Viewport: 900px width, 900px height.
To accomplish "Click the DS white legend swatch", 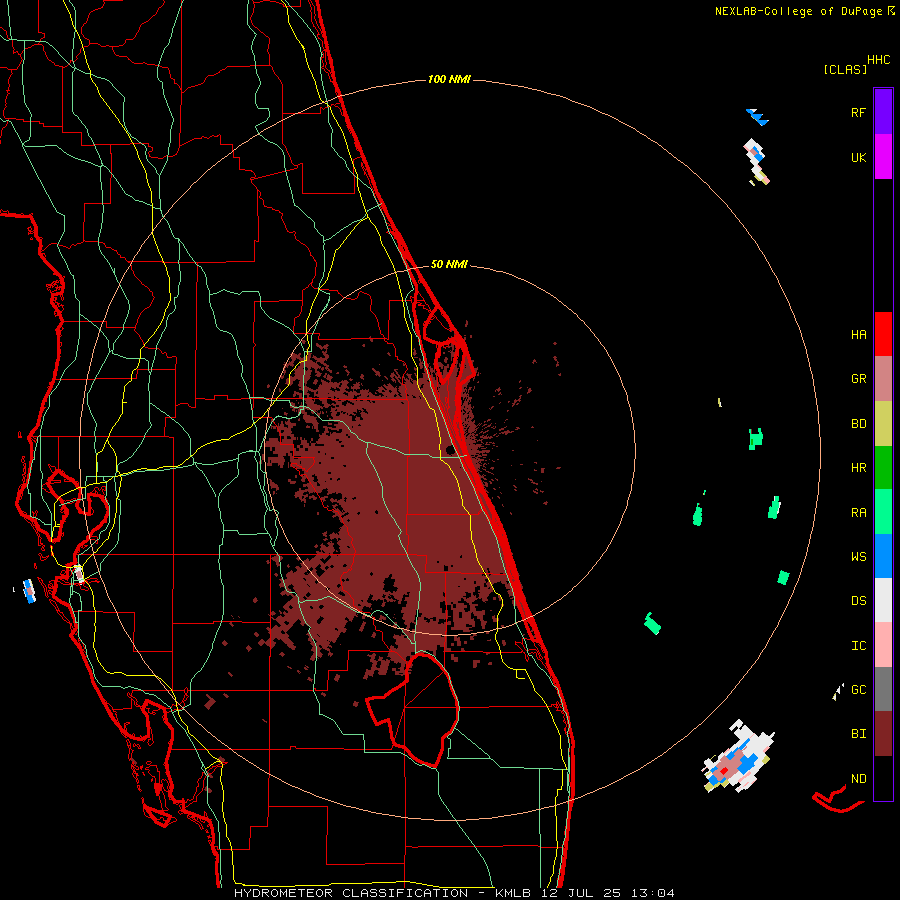I will tap(883, 600).
